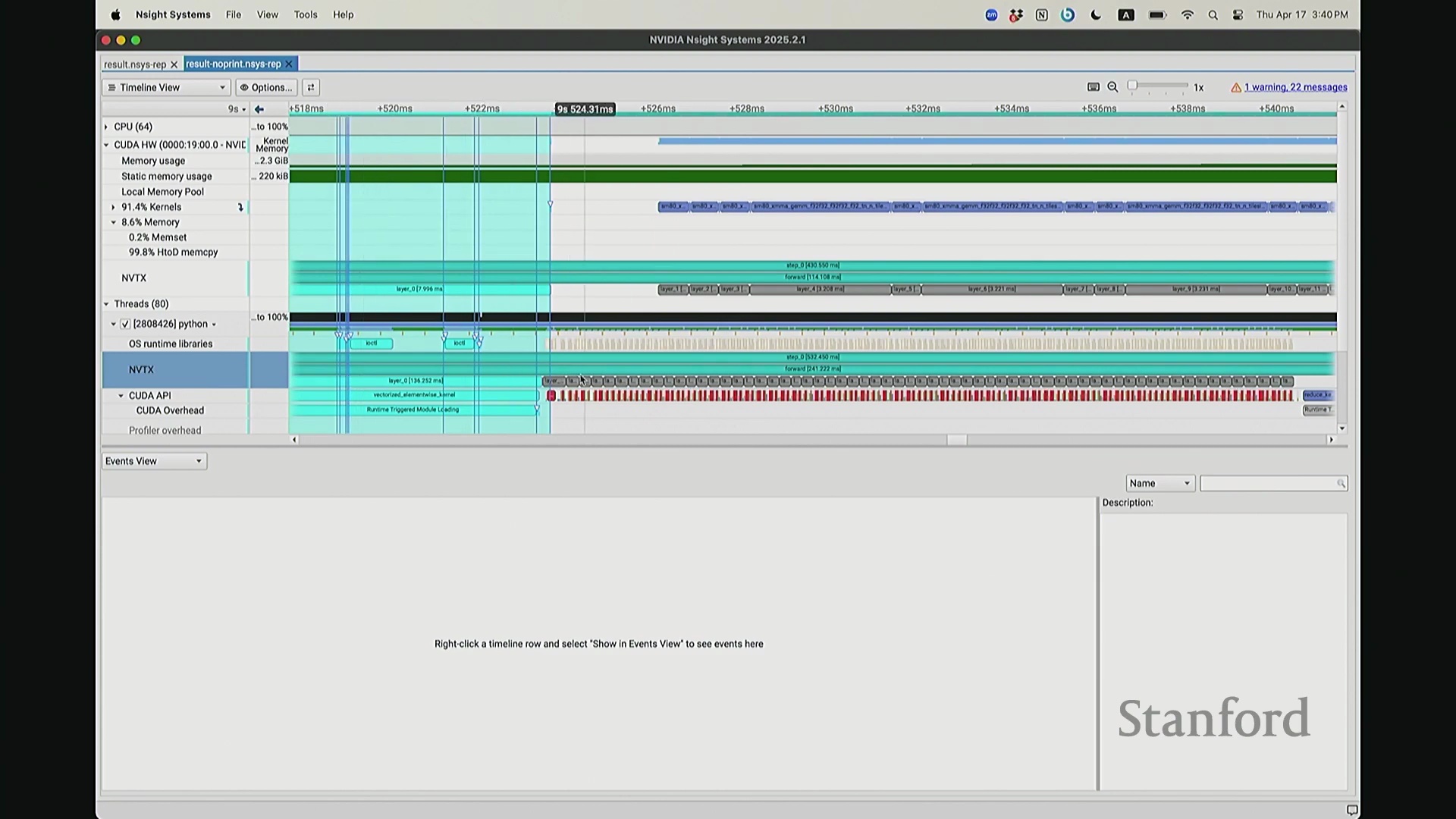Expand the CPU (64) row
The height and width of the screenshot is (819, 1456).
pyautogui.click(x=106, y=127)
